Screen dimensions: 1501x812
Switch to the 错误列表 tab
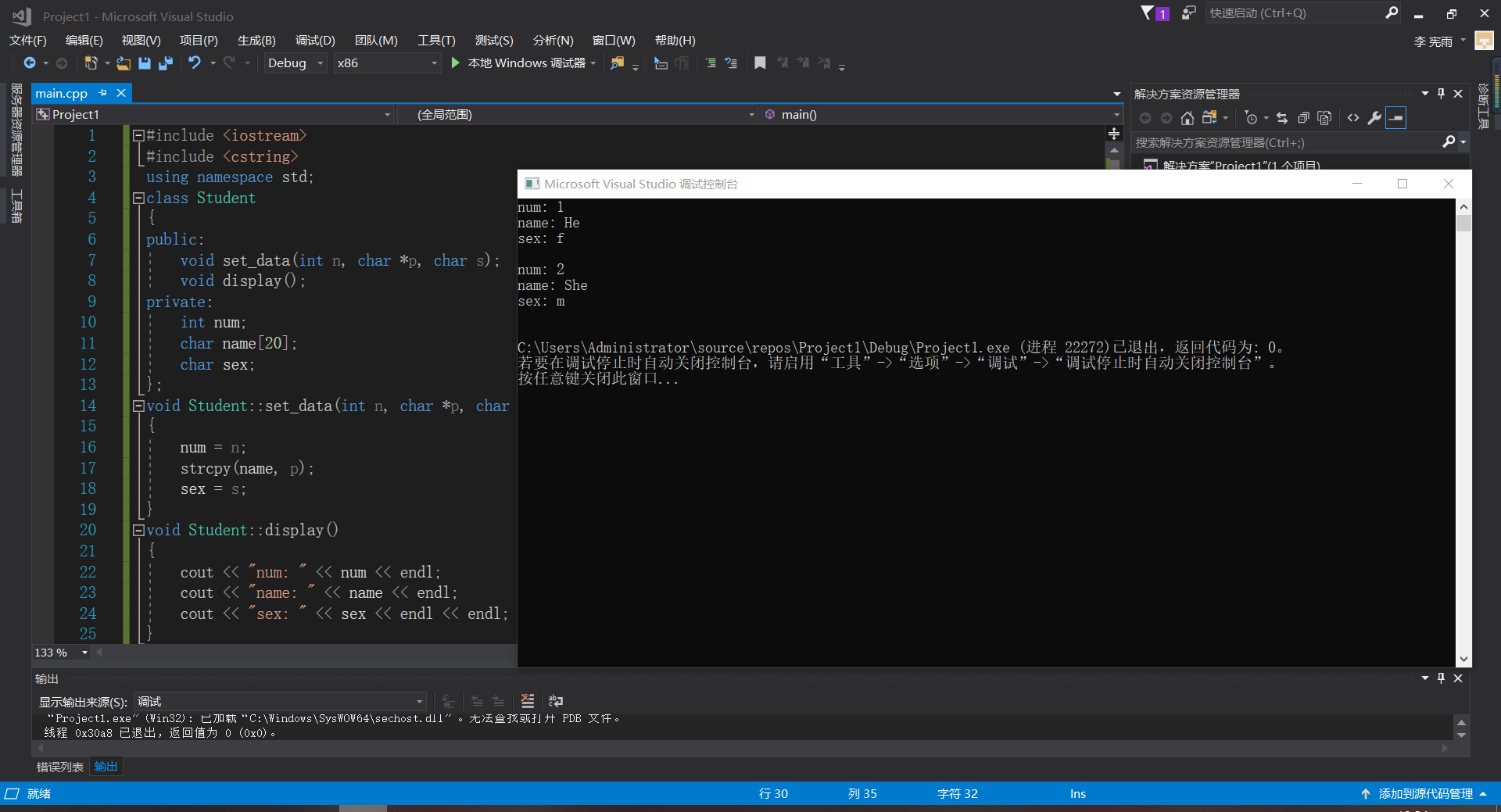coord(59,767)
